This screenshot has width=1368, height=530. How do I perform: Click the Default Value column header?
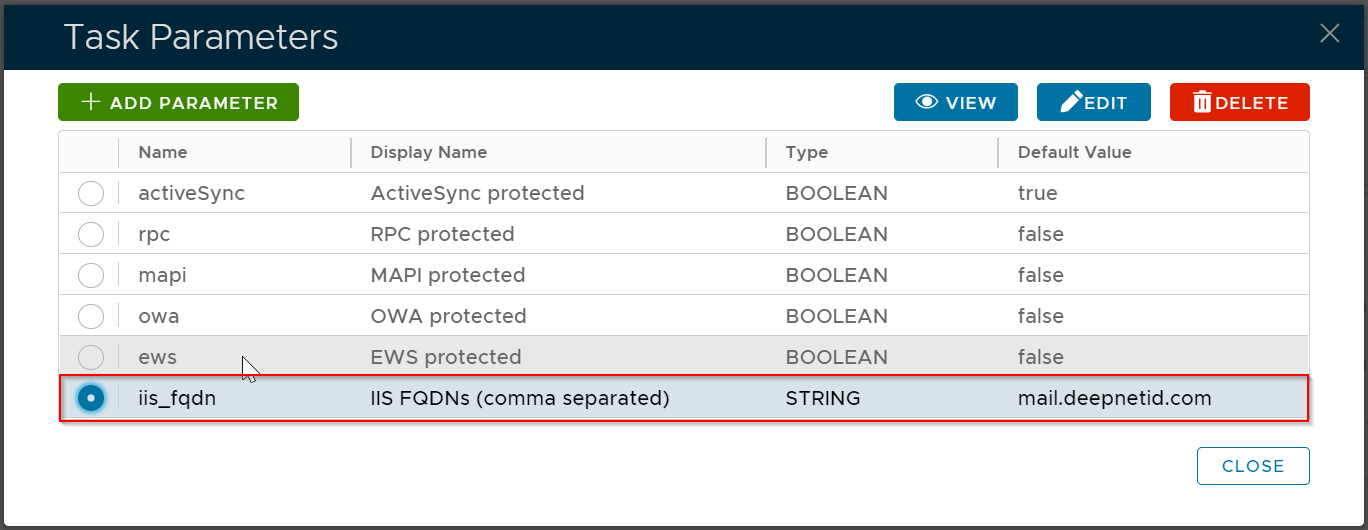[x=1075, y=152]
